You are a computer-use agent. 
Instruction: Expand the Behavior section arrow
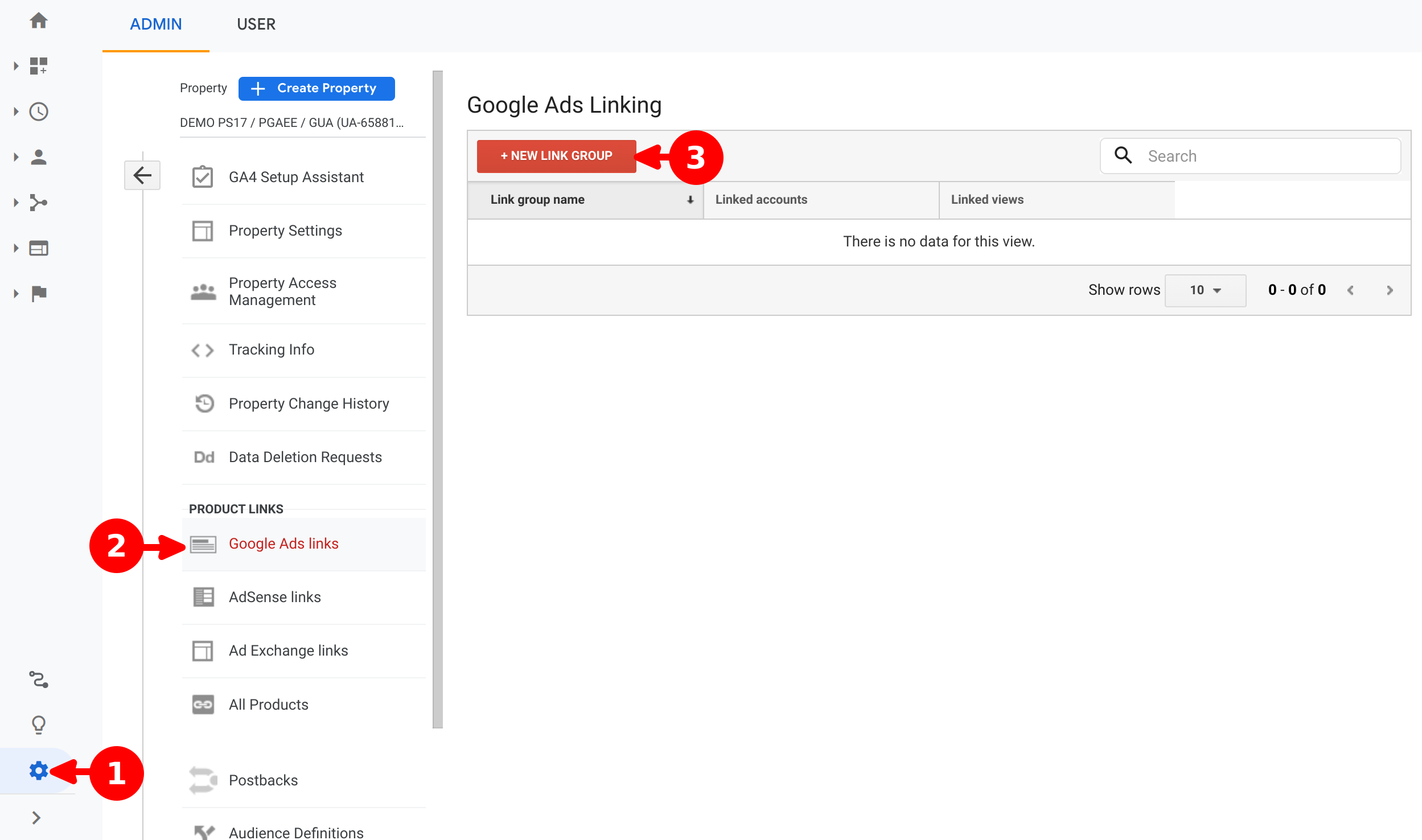(x=16, y=248)
